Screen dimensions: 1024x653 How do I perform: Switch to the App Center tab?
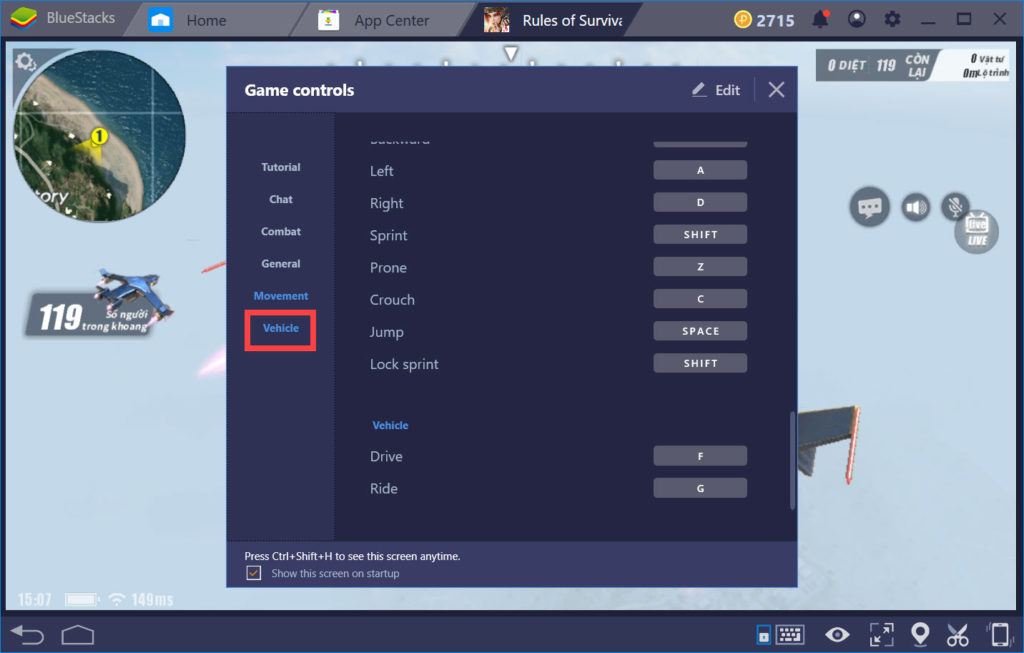[375, 20]
